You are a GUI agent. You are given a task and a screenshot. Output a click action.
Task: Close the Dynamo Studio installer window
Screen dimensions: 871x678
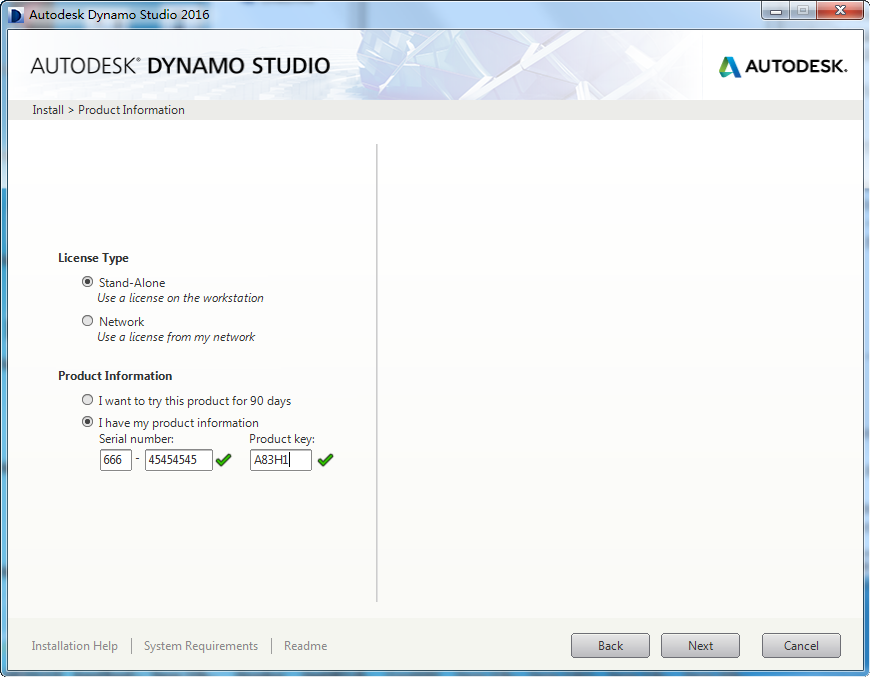pos(839,11)
